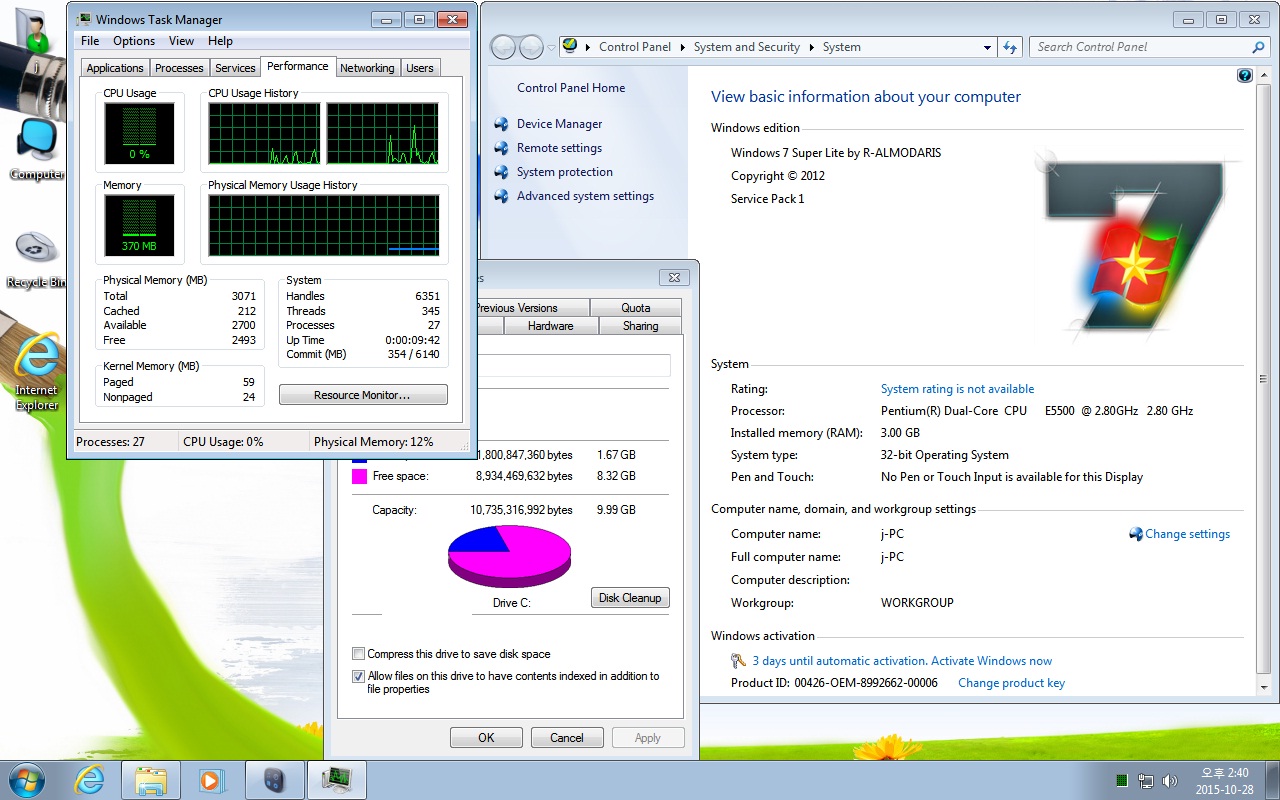The width and height of the screenshot is (1280, 800).
Task: Select the Previous Versions tab
Action: [x=532, y=308]
